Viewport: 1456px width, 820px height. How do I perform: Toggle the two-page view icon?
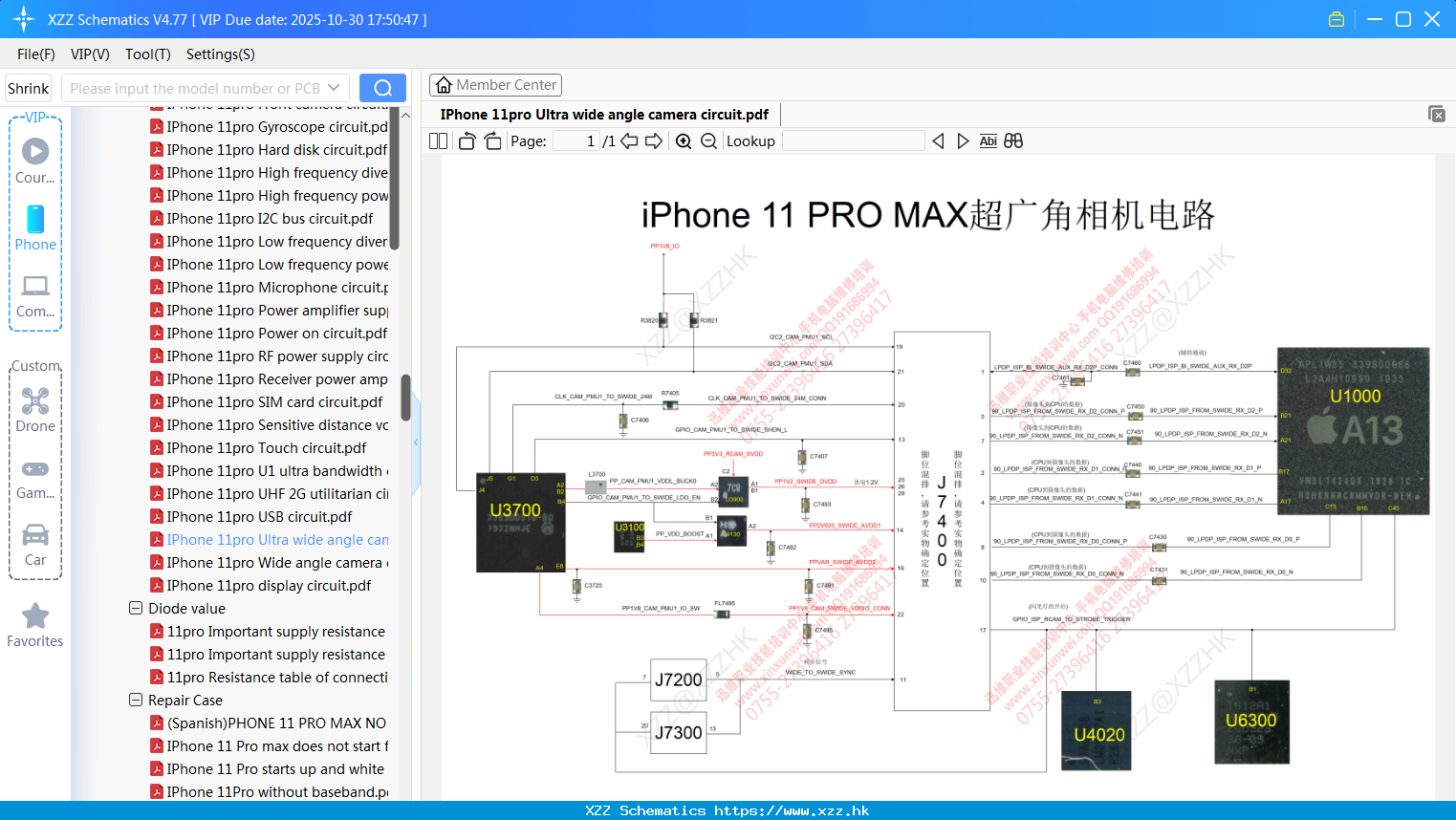tap(438, 141)
